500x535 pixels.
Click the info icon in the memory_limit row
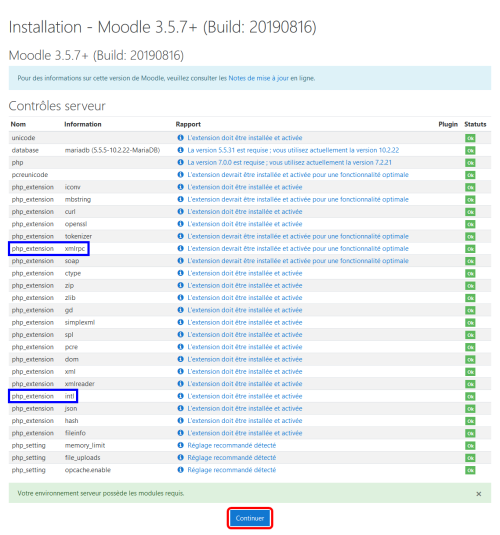[181, 445]
